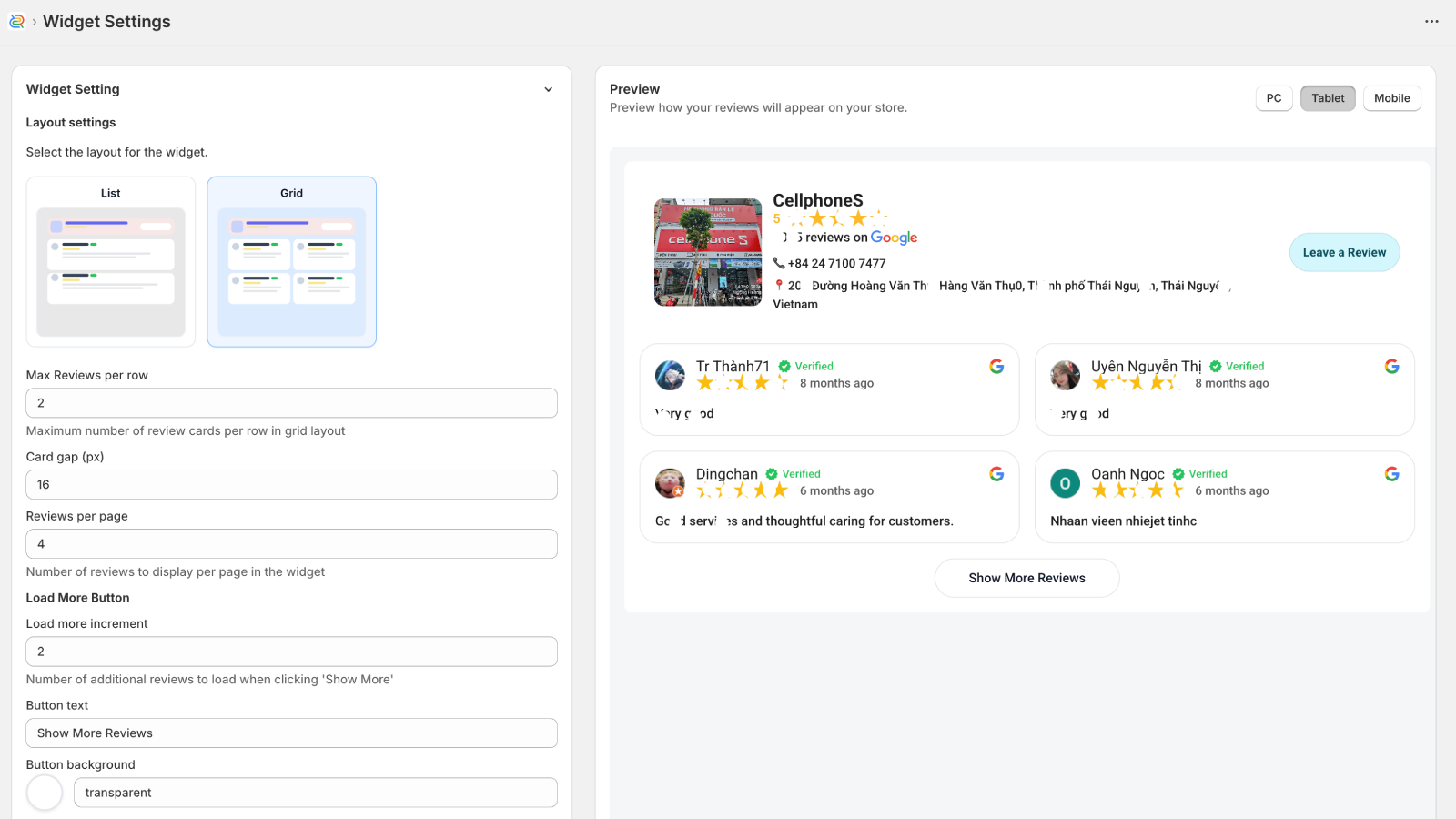The width and height of the screenshot is (1456, 819).
Task: Click the app logo in the breadcrumb
Action: click(x=16, y=21)
